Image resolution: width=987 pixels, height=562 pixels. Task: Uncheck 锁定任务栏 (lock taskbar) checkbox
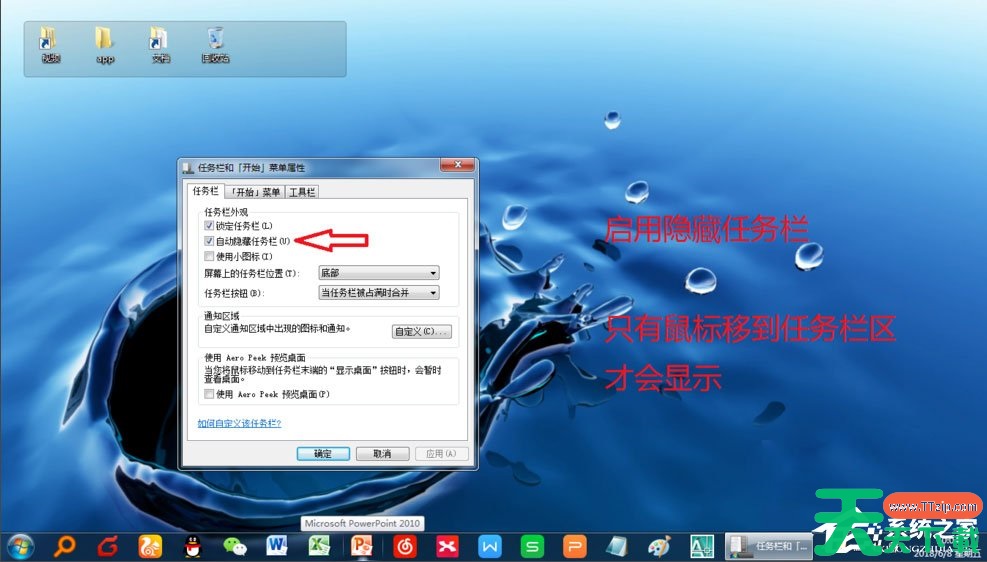(209, 226)
